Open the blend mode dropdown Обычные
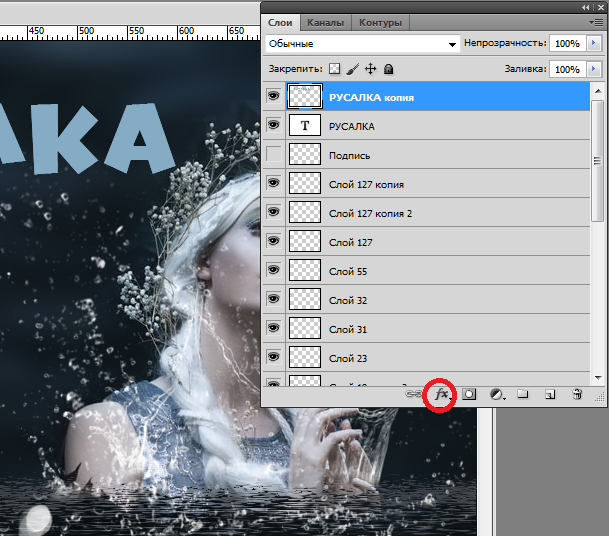Screen dimensions: 609x536 pos(362,44)
